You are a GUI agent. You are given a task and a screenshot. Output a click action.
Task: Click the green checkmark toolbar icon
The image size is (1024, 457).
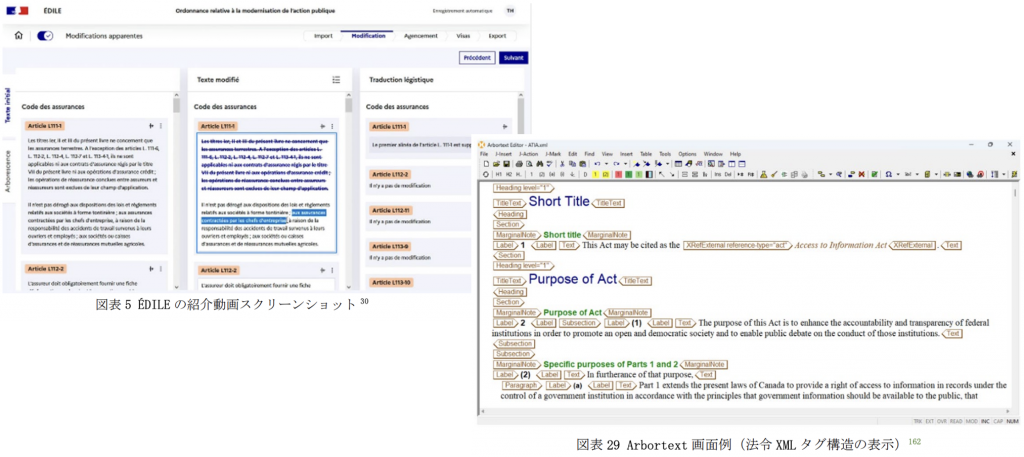point(874,174)
